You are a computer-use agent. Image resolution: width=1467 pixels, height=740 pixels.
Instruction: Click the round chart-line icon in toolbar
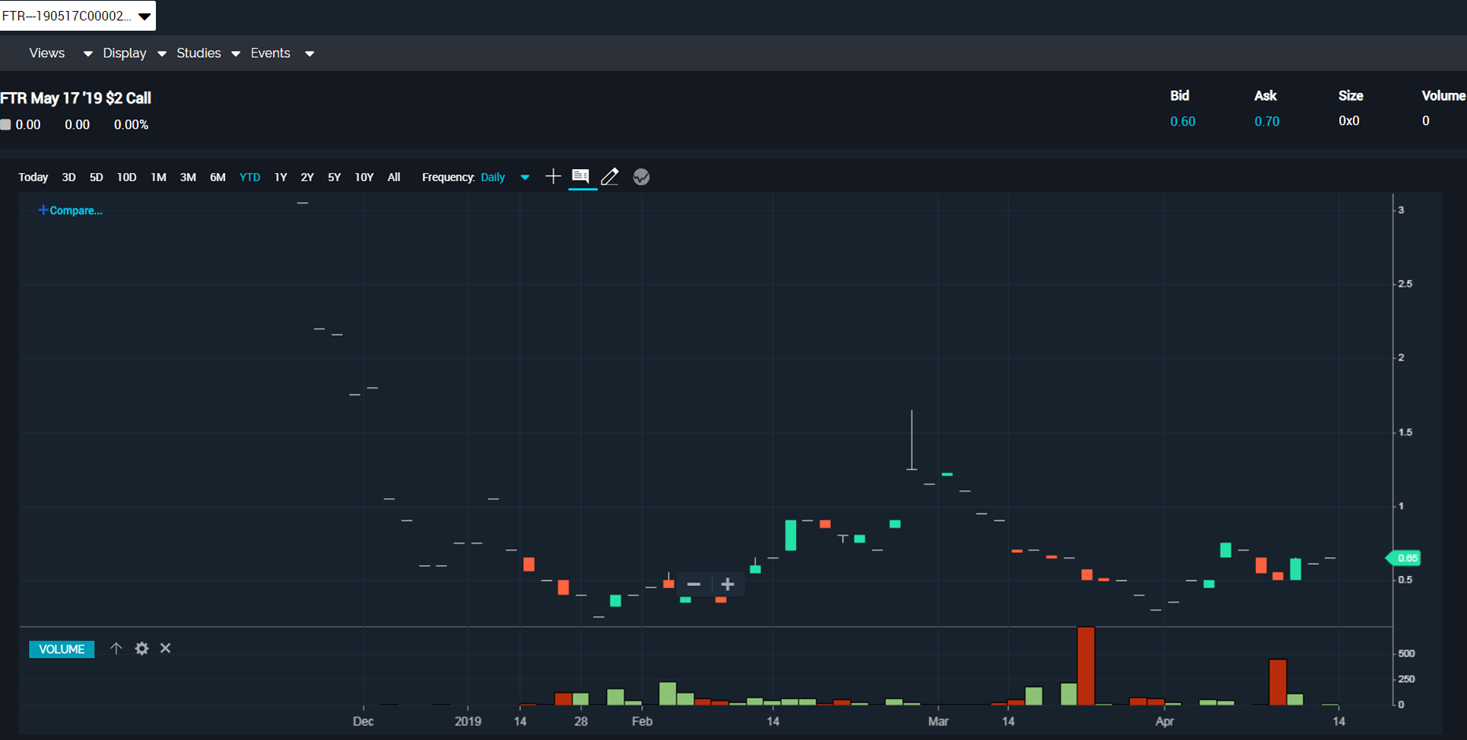tap(641, 177)
